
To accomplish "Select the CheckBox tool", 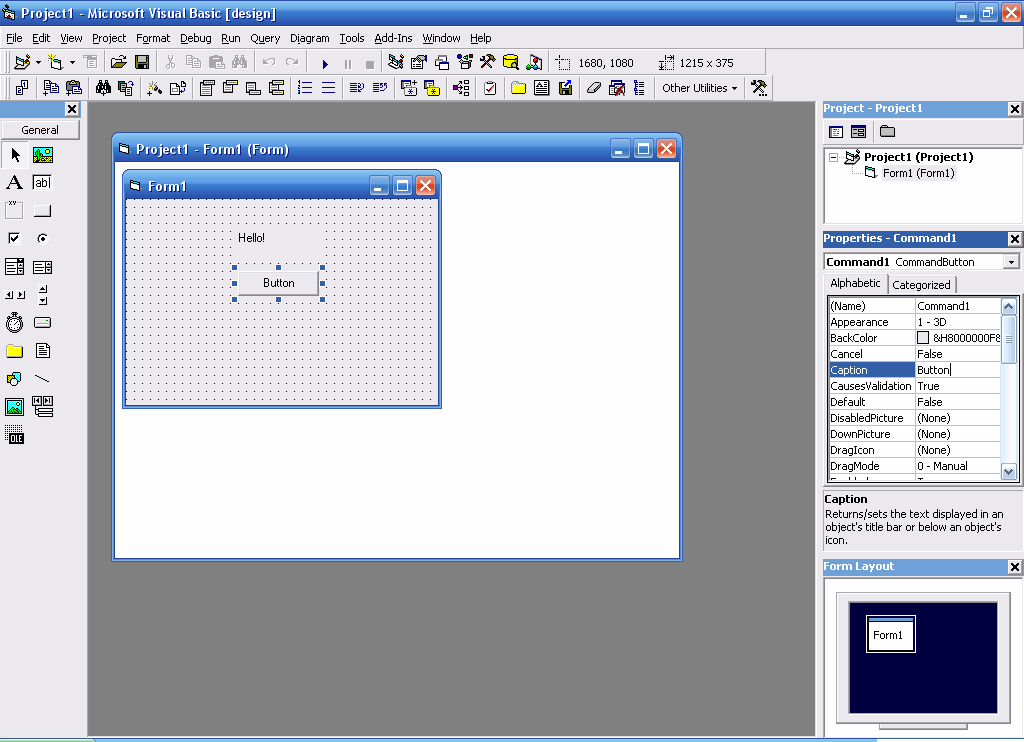I will pyautogui.click(x=14, y=238).
